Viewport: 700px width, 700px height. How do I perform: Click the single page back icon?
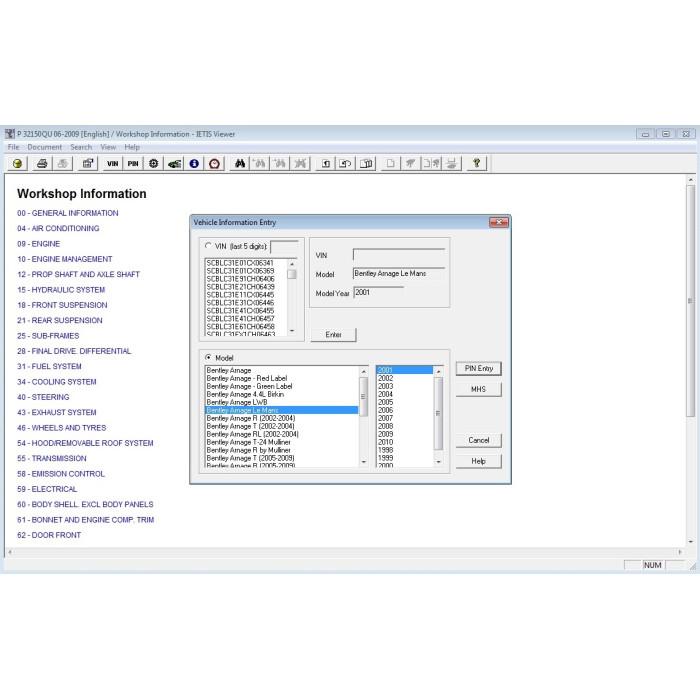tap(326, 164)
